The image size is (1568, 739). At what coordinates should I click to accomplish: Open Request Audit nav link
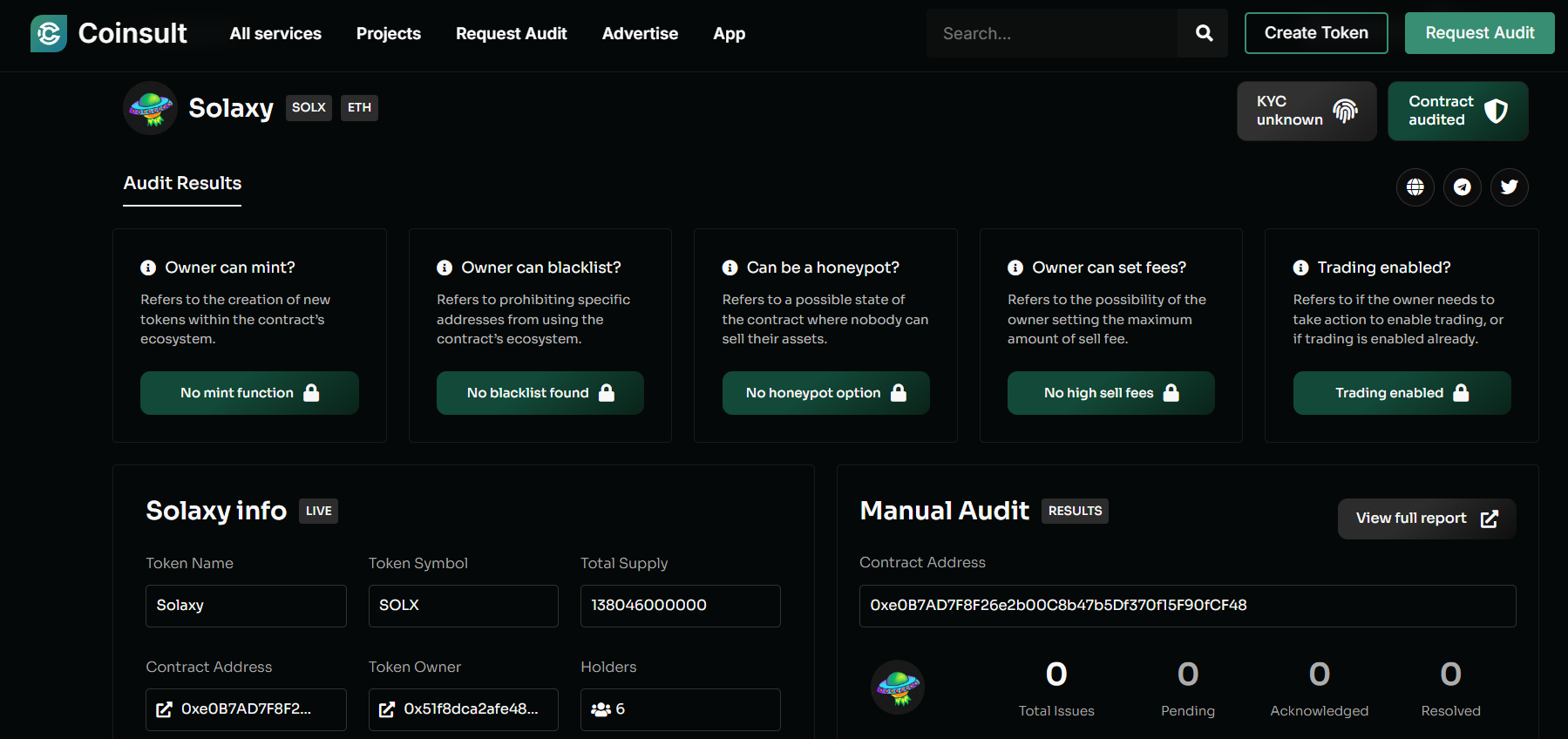[512, 33]
